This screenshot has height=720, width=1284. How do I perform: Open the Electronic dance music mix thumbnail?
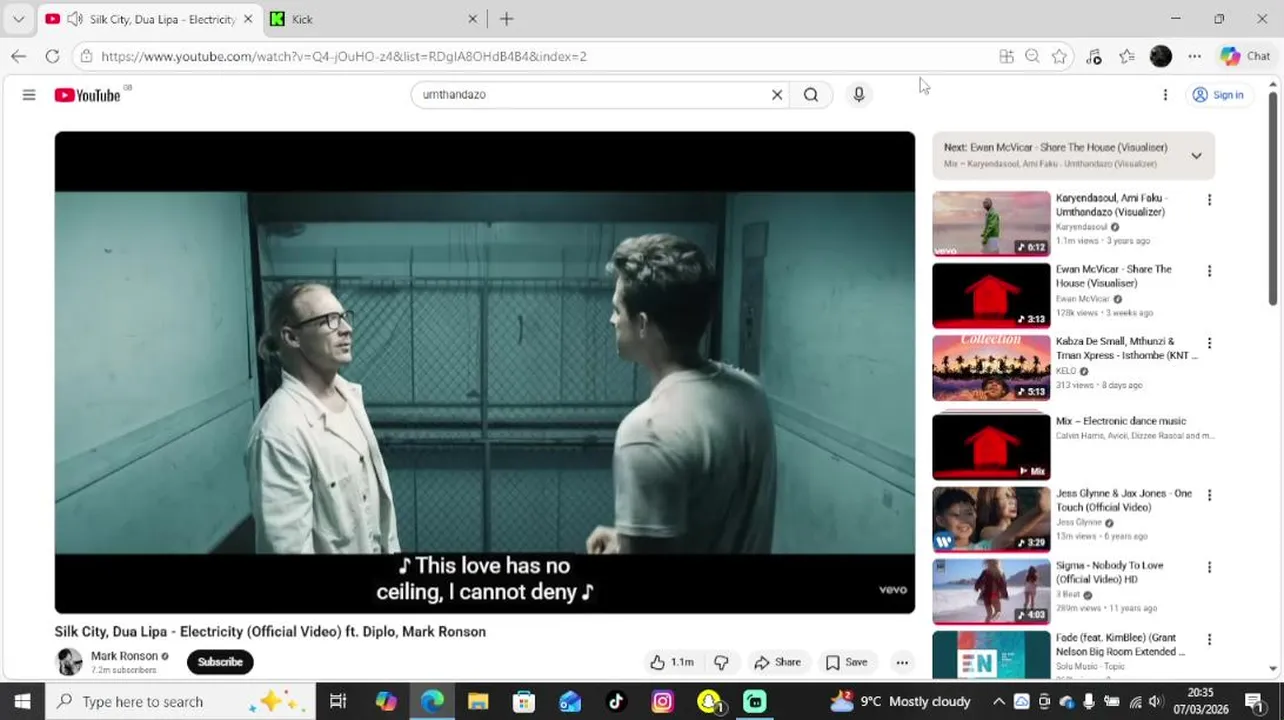(x=991, y=446)
